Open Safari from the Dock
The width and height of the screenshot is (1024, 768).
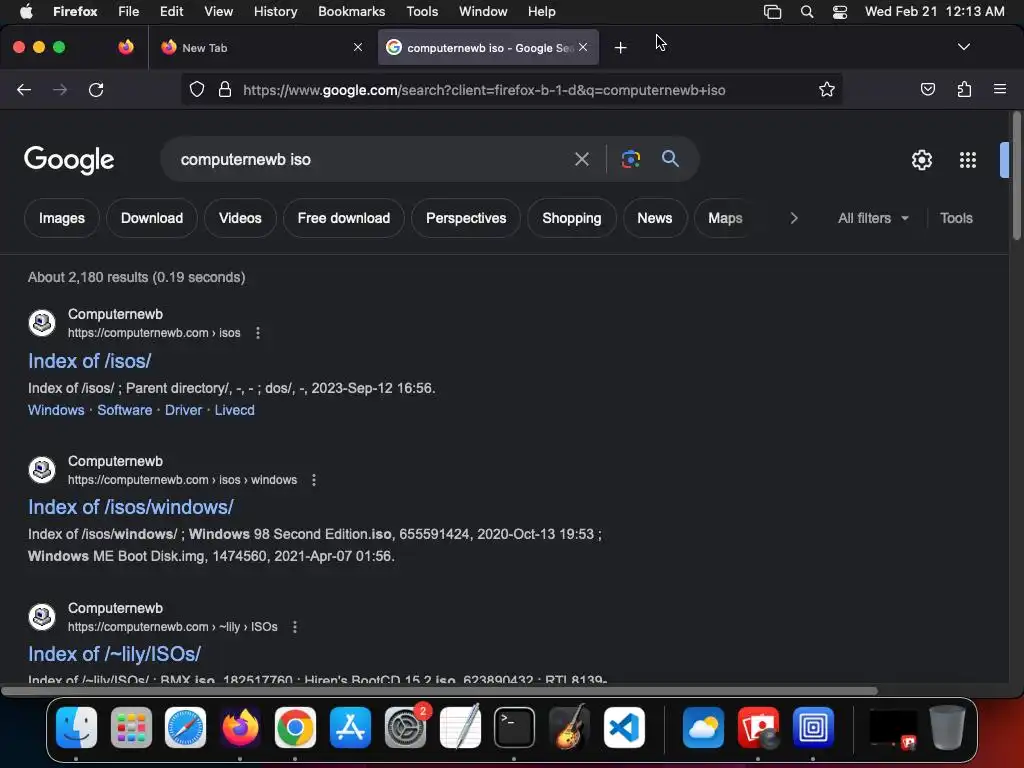pyautogui.click(x=185, y=728)
